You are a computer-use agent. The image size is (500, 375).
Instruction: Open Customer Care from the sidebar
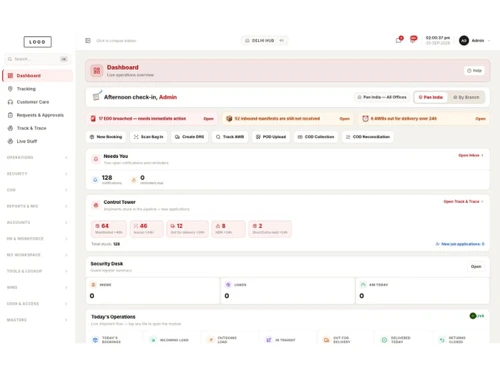click(x=37, y=102)
